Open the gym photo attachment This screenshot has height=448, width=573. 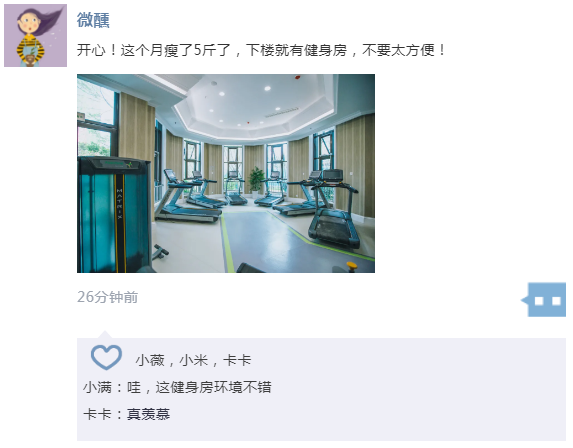226,174
